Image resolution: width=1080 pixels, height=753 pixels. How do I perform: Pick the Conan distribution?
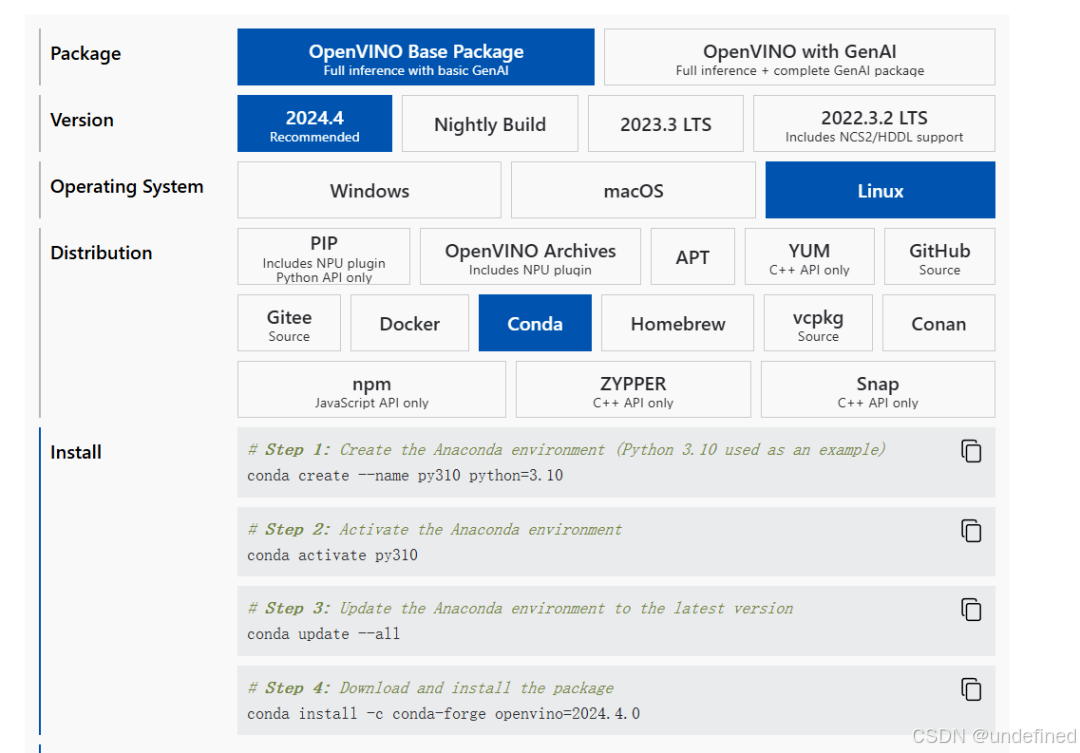pyautogui.click(x=939, y=323)
